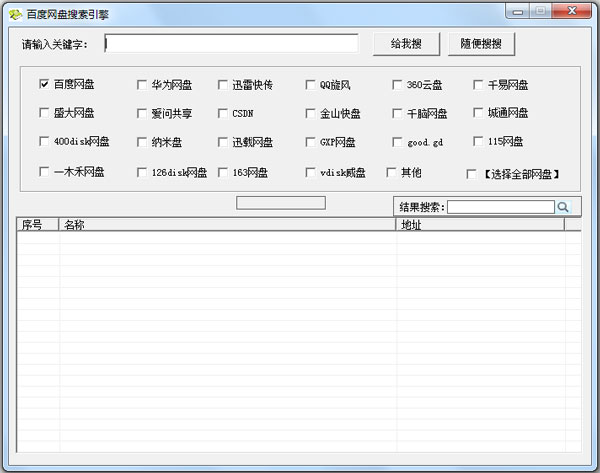This screenshot has height=473, width=600.
Task: Check the 盛大网盘 option
Action: (x=44, y=113)
